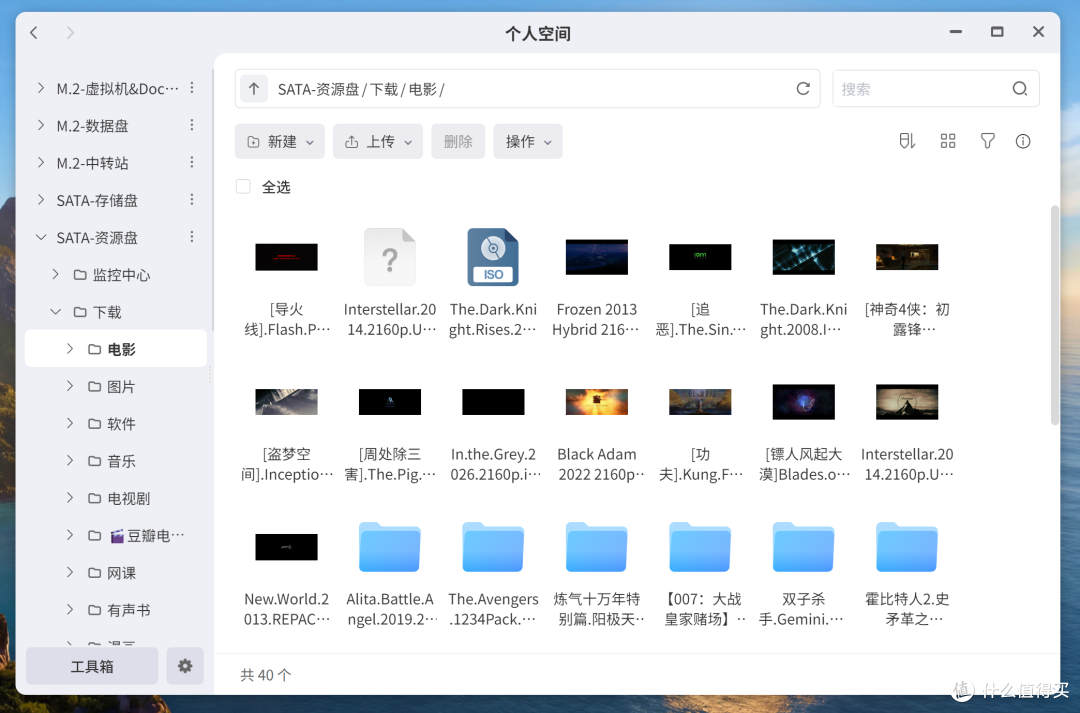
Task: Jump to SATA-资源盘 in the breadcrumb
Action: point(318,90)
